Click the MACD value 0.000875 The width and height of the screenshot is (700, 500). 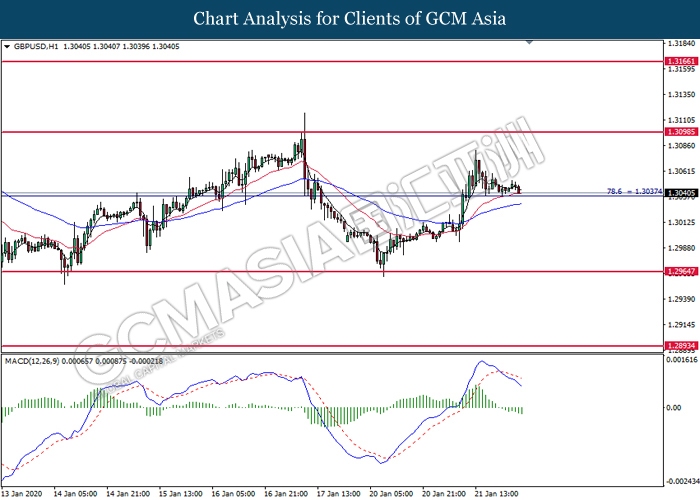(112, 361)
